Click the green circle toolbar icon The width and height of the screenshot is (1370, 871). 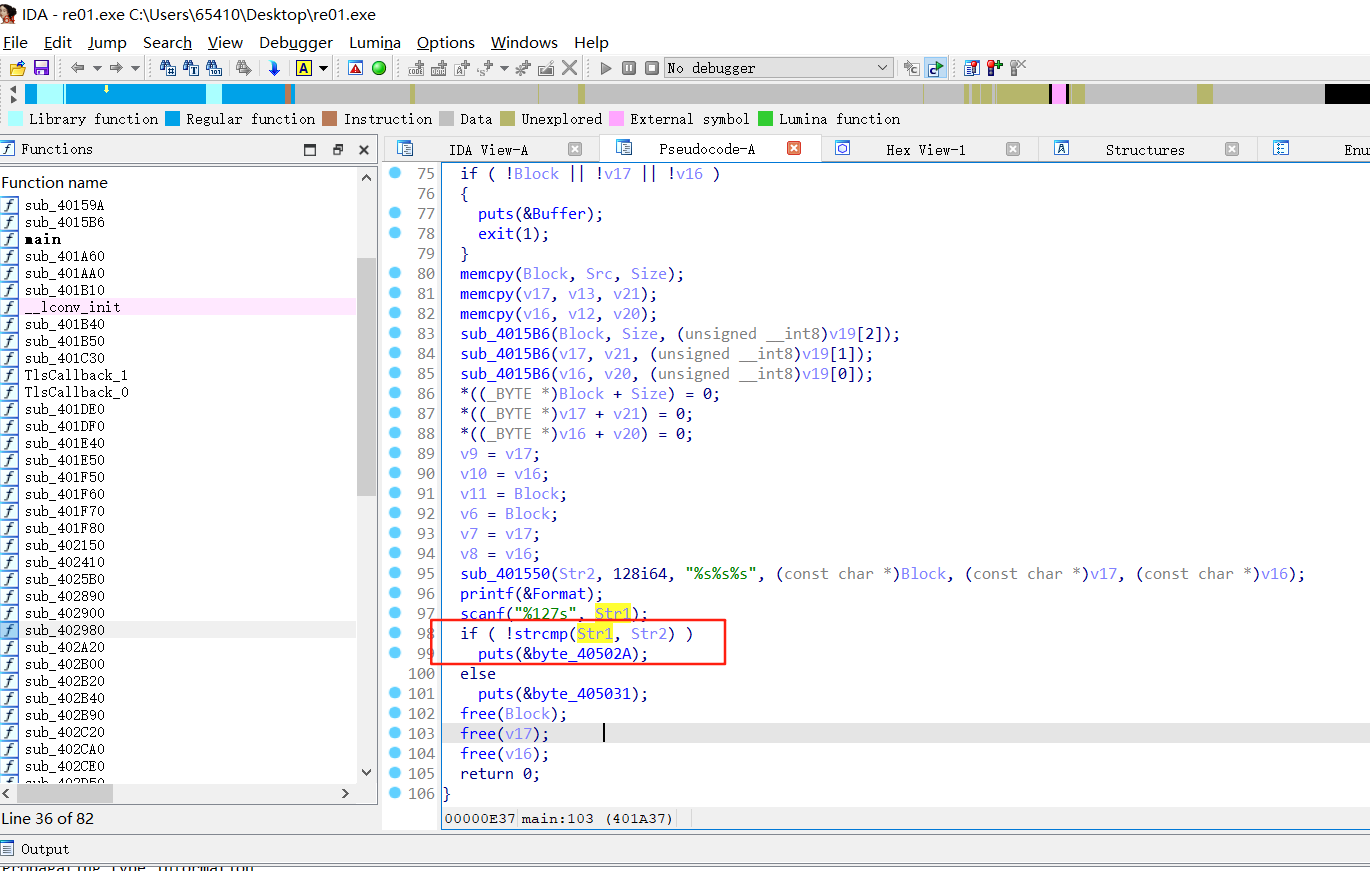pos(379,68)
